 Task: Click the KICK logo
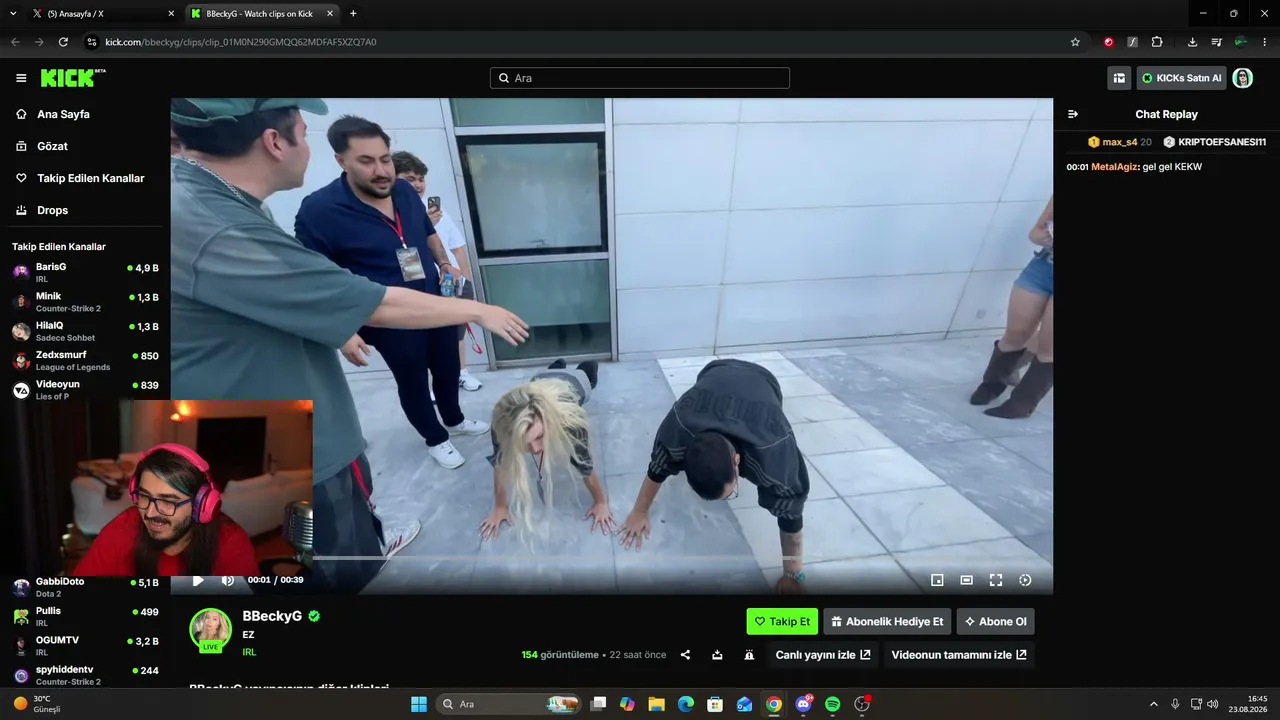tap(72, 78)
